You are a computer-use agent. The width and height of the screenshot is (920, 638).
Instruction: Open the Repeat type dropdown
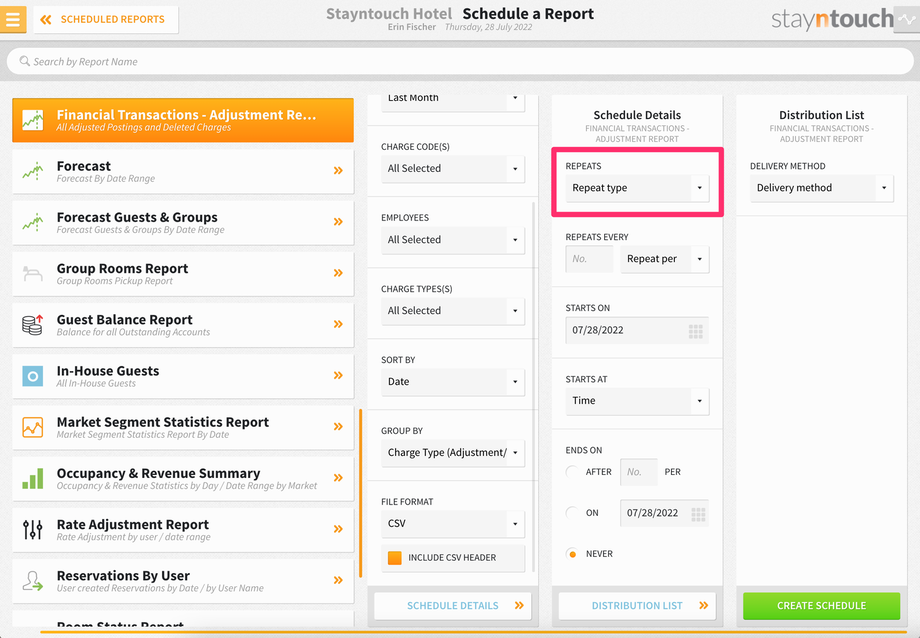[637, 188]
